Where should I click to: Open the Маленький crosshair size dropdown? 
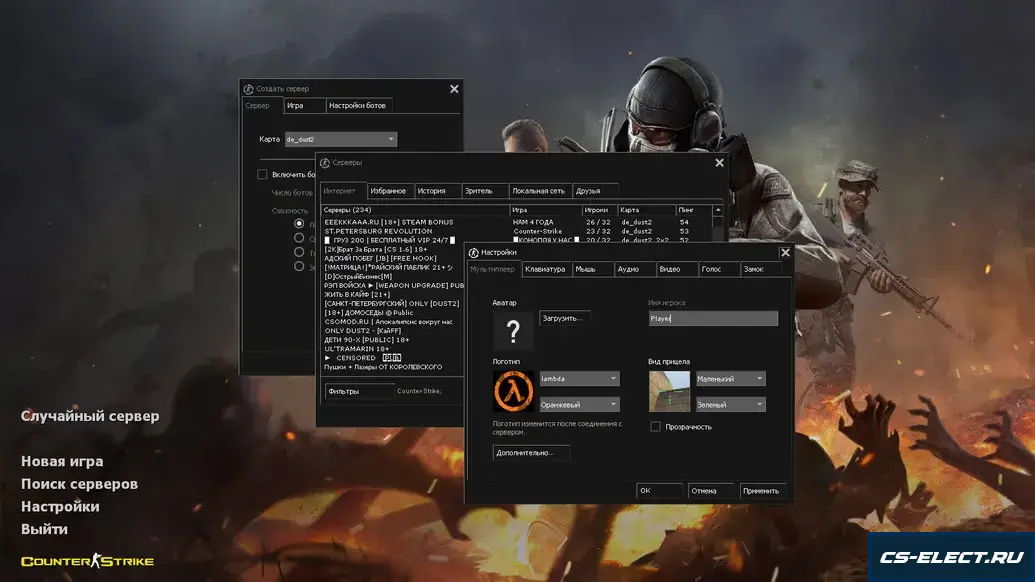pyautogui.click(x=730, y=379)
